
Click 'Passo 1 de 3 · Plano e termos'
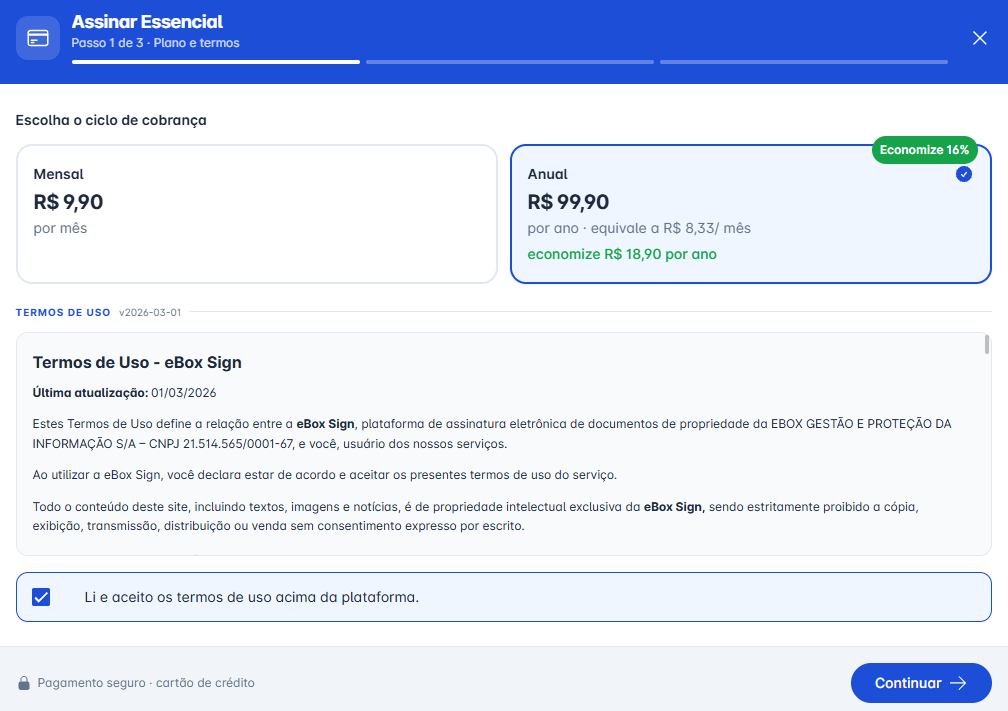coord(156,43)
